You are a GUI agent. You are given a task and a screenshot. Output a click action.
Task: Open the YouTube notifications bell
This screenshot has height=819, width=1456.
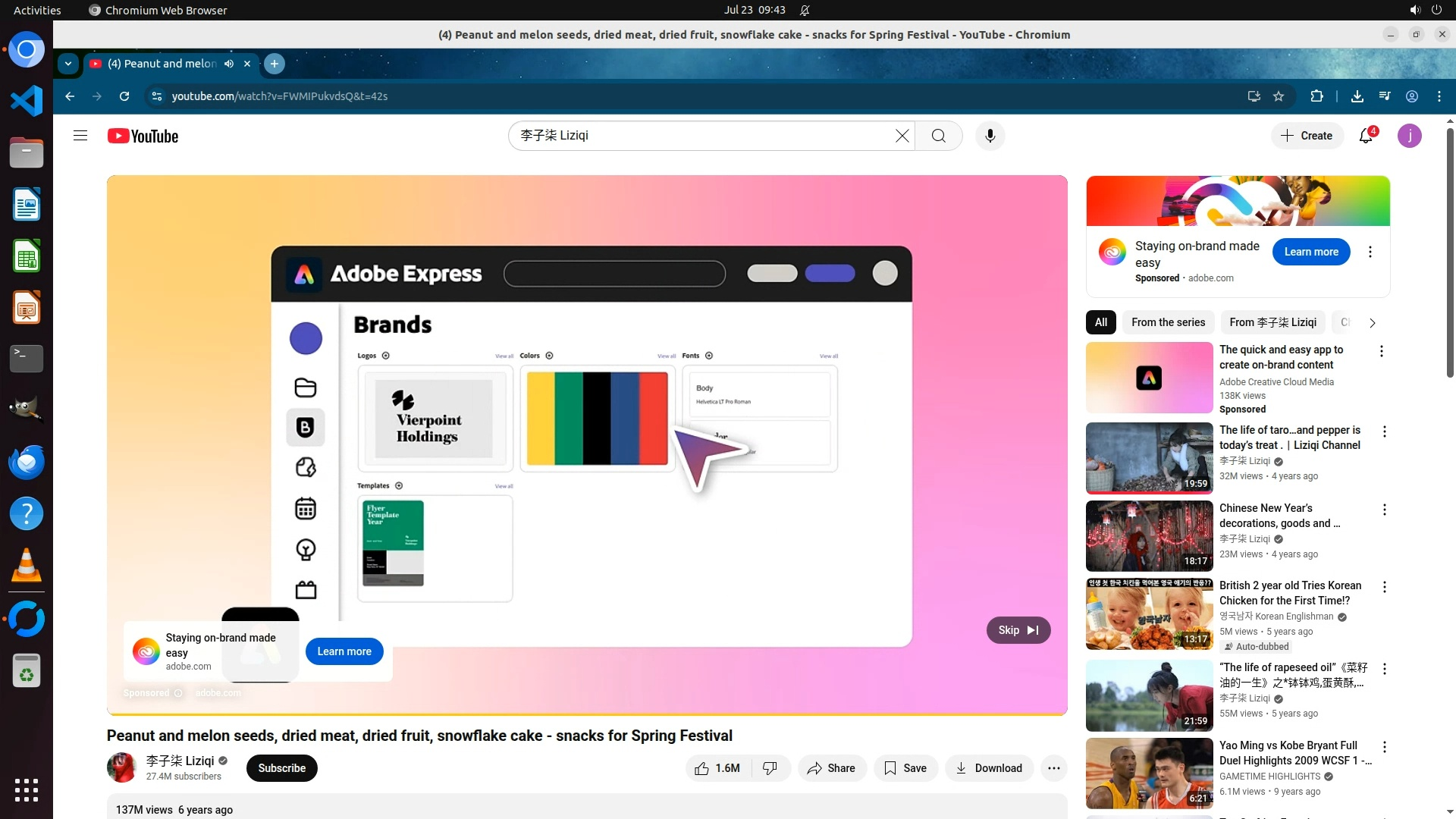1366,136
